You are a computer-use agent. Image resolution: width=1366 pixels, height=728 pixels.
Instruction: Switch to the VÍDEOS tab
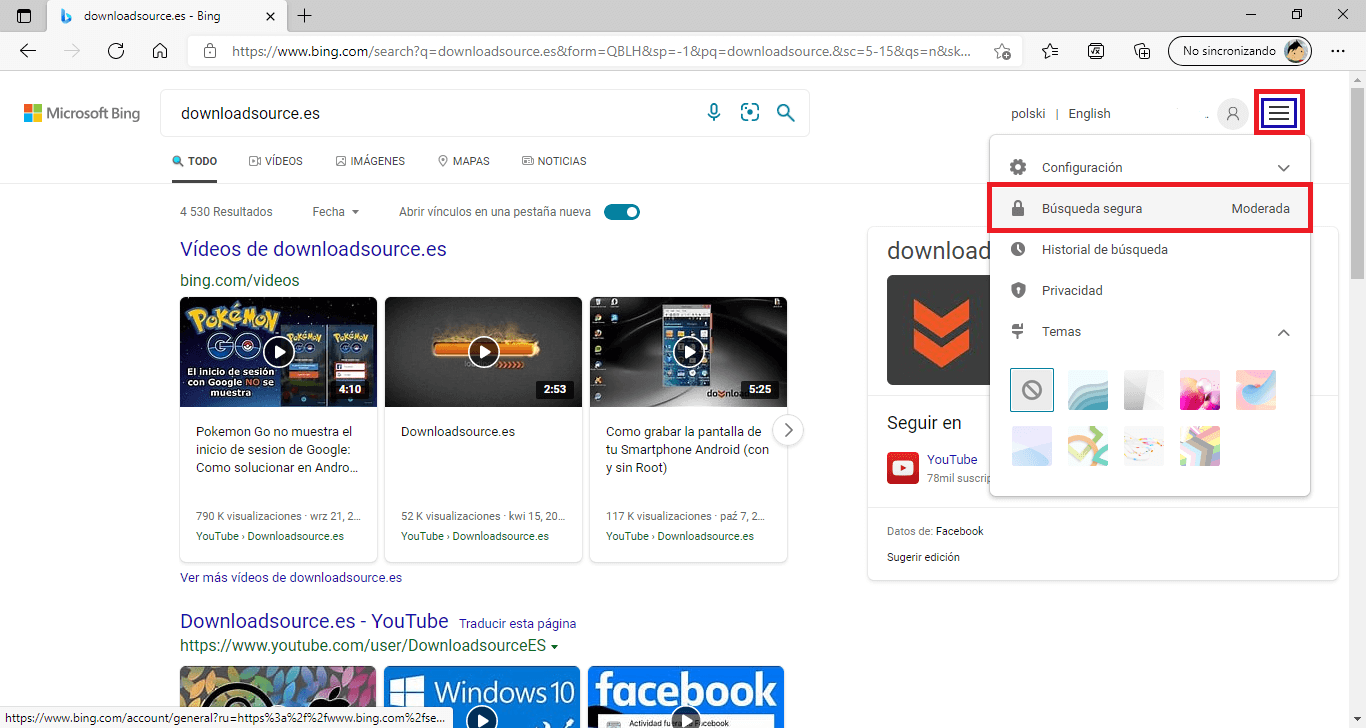(276, 161)
